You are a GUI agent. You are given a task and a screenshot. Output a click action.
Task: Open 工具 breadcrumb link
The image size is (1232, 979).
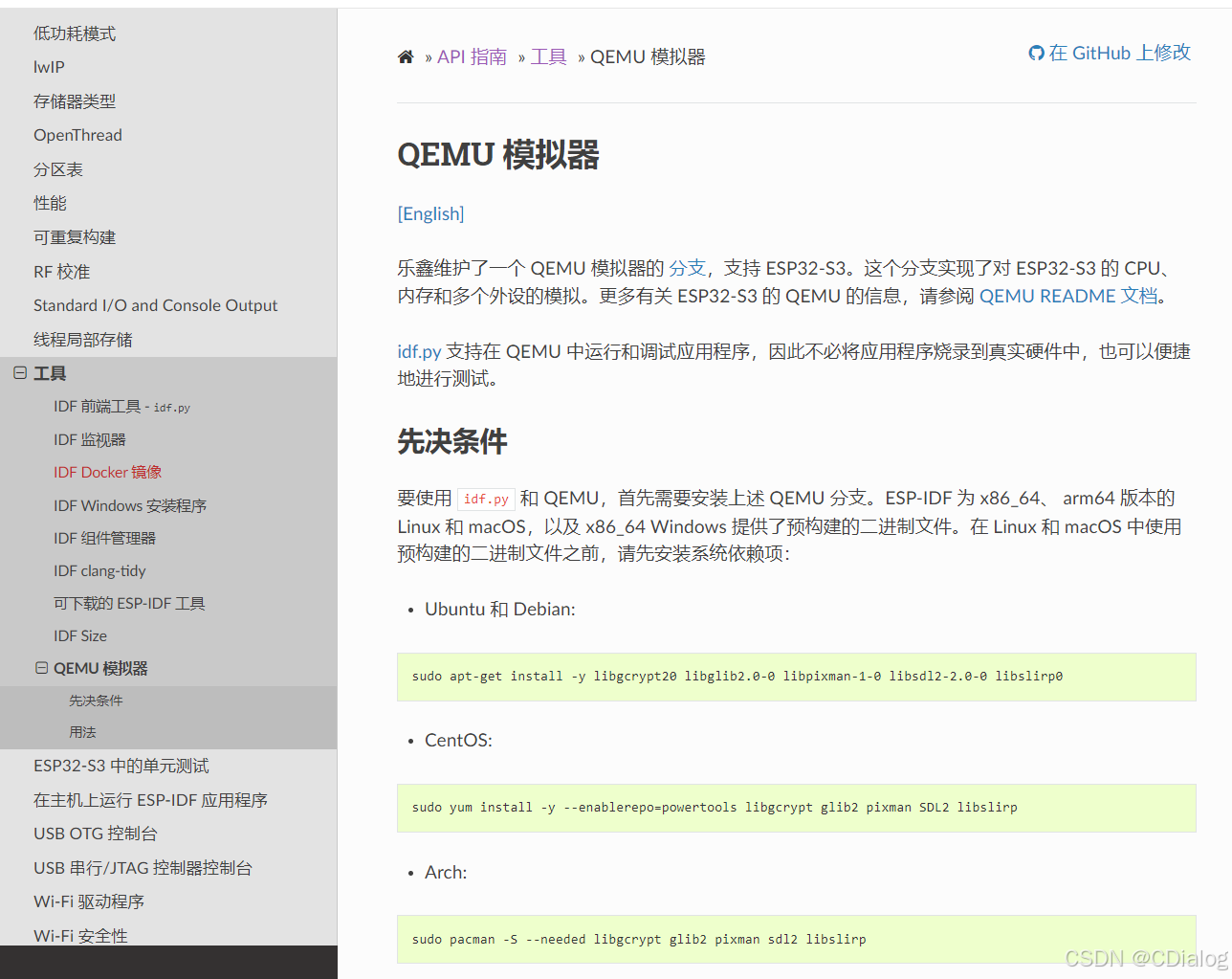pos(549,57)
